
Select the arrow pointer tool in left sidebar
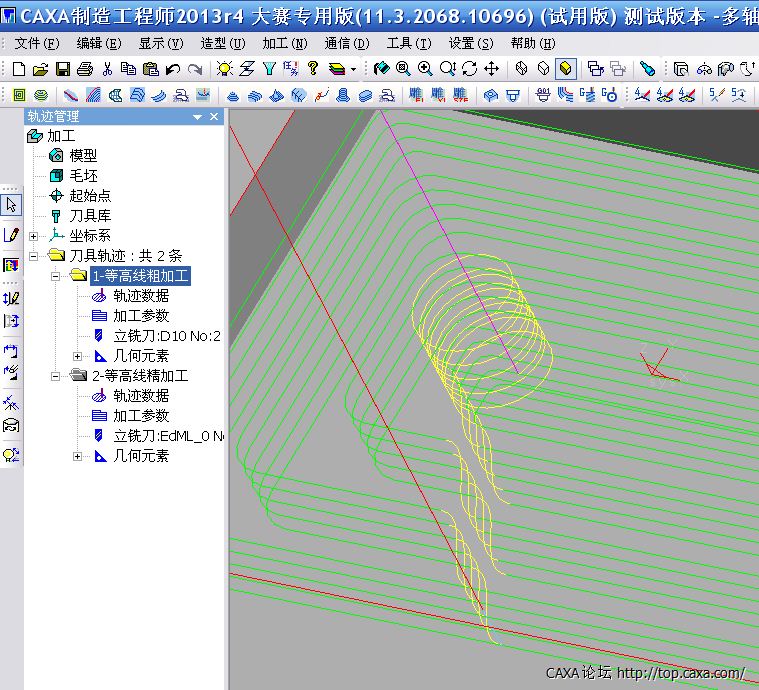(11, 205)
